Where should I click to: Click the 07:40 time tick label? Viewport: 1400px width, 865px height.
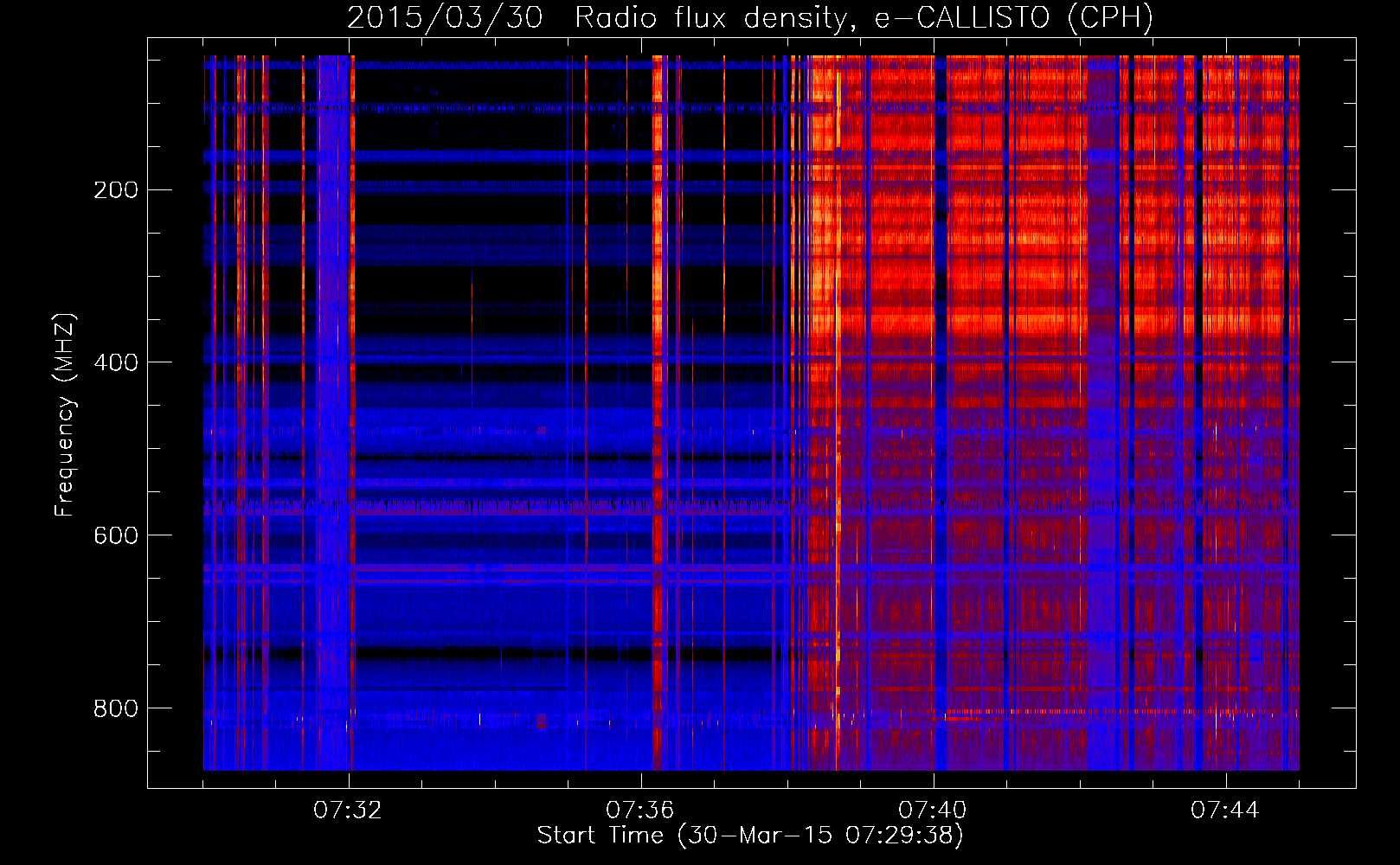tap(933, 811)
